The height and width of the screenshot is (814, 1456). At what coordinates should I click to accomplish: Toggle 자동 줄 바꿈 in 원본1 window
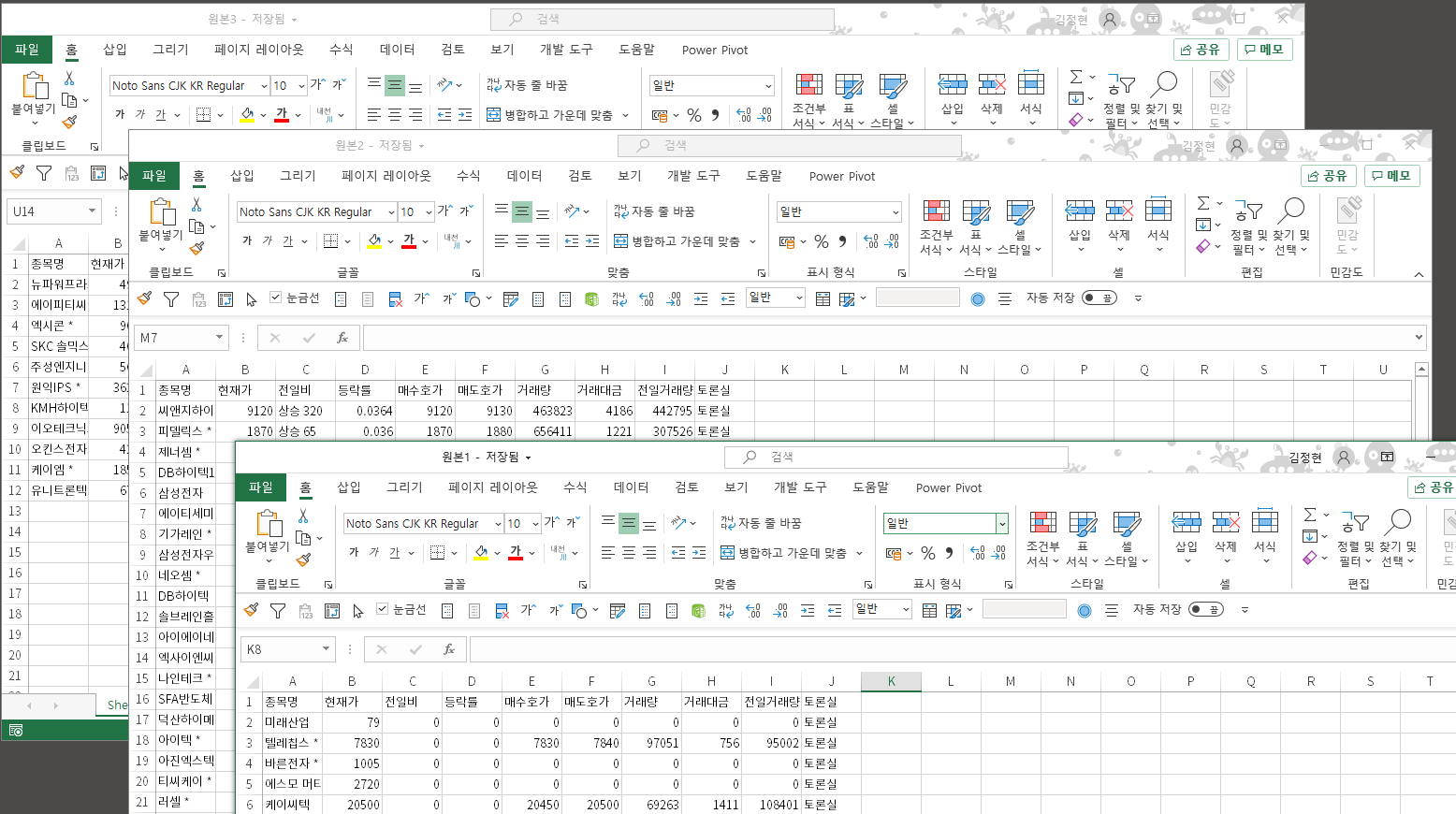click(761, 523)
